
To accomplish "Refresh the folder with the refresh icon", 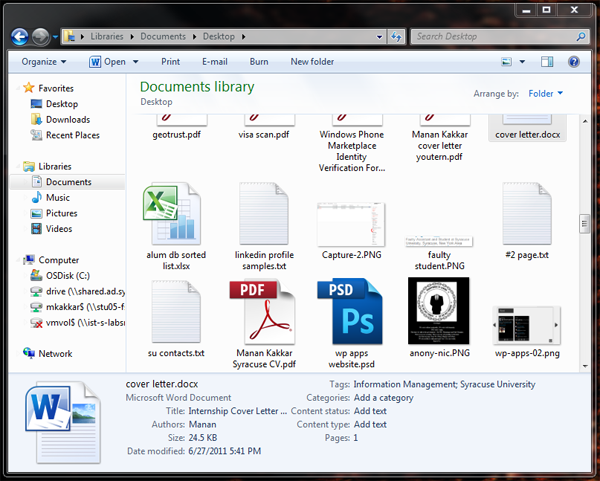I will tap(396, 37).
